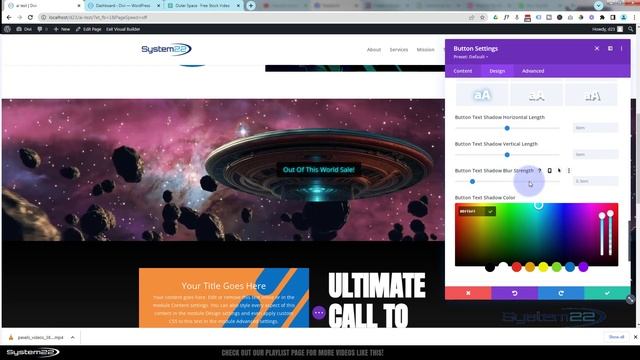
Task: Open the Button Settings three-dot menu
Action: click(x=622, y=48)
